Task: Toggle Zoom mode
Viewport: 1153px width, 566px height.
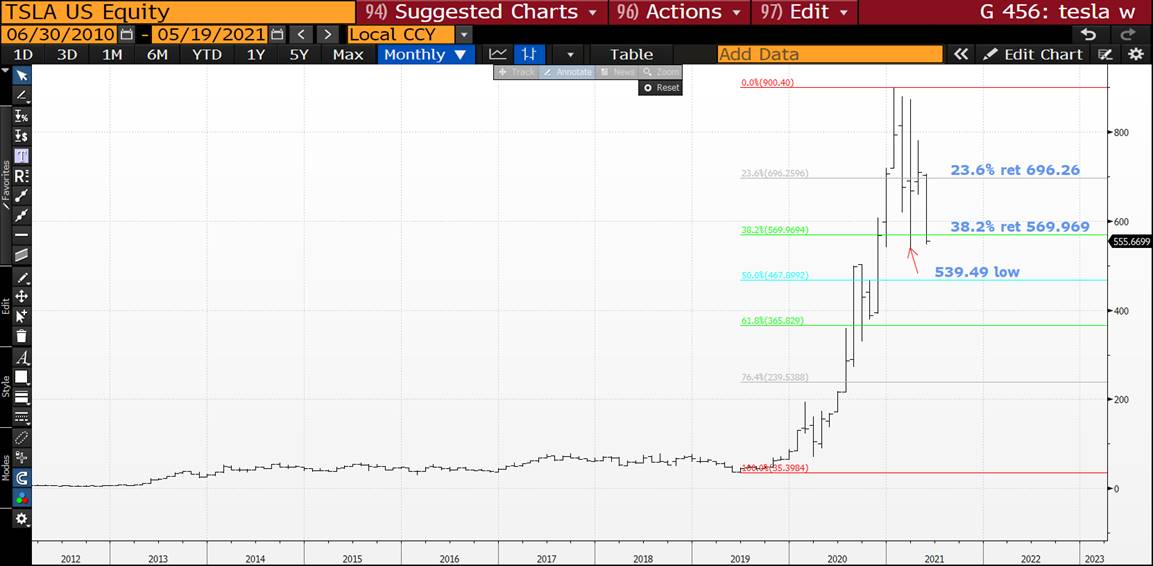Action: (661, 72)
